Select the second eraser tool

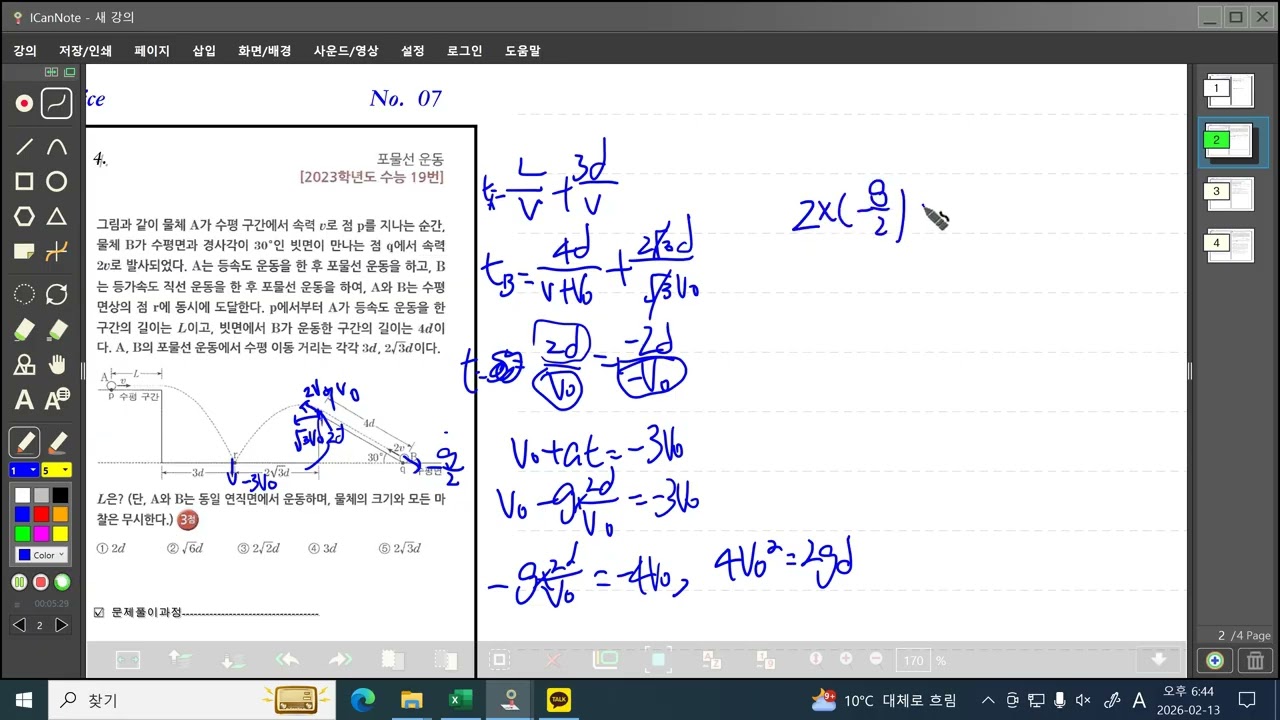coord(57,329)
